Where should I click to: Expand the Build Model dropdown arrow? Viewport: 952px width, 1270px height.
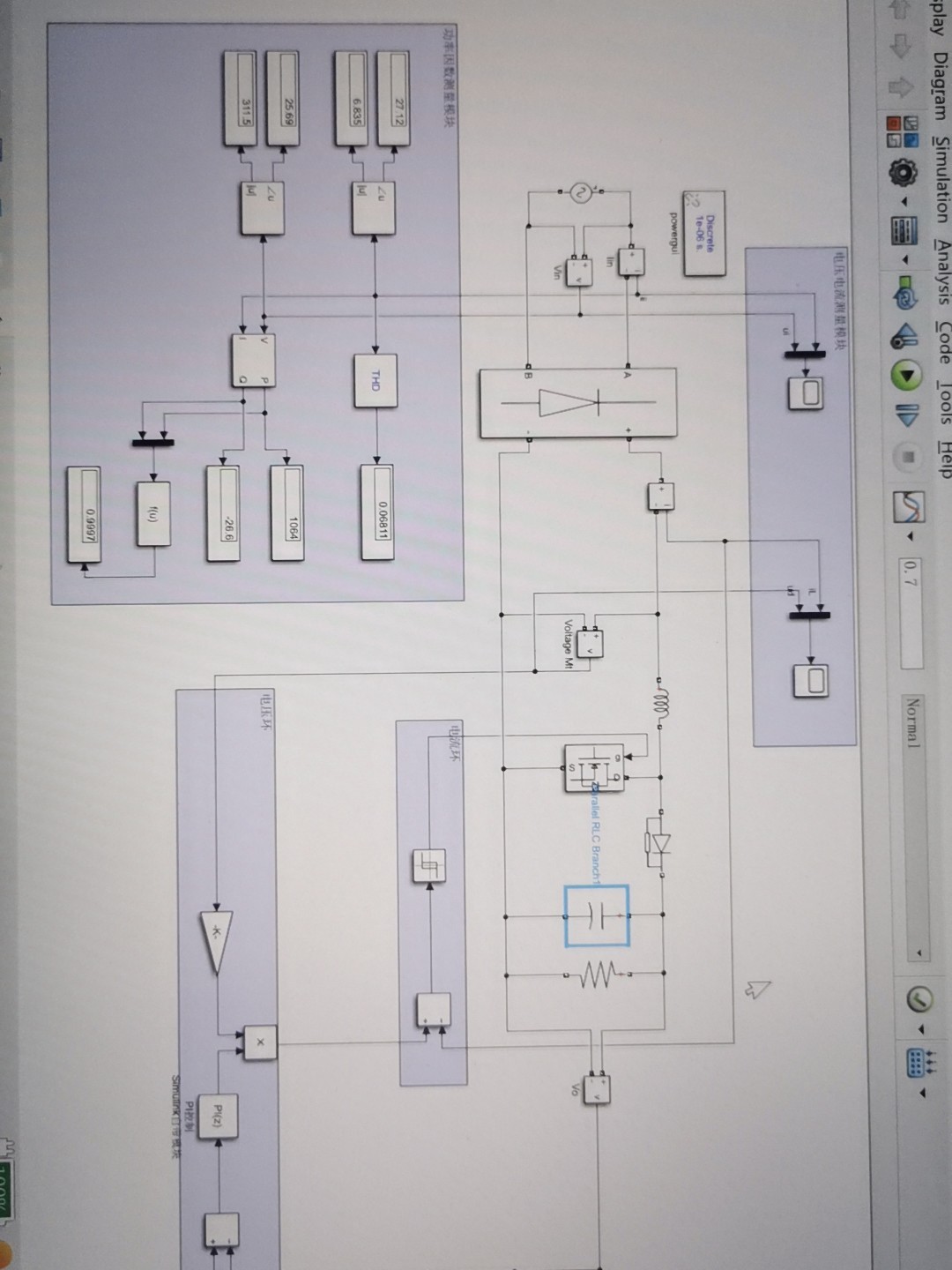tap(922, 1094)
